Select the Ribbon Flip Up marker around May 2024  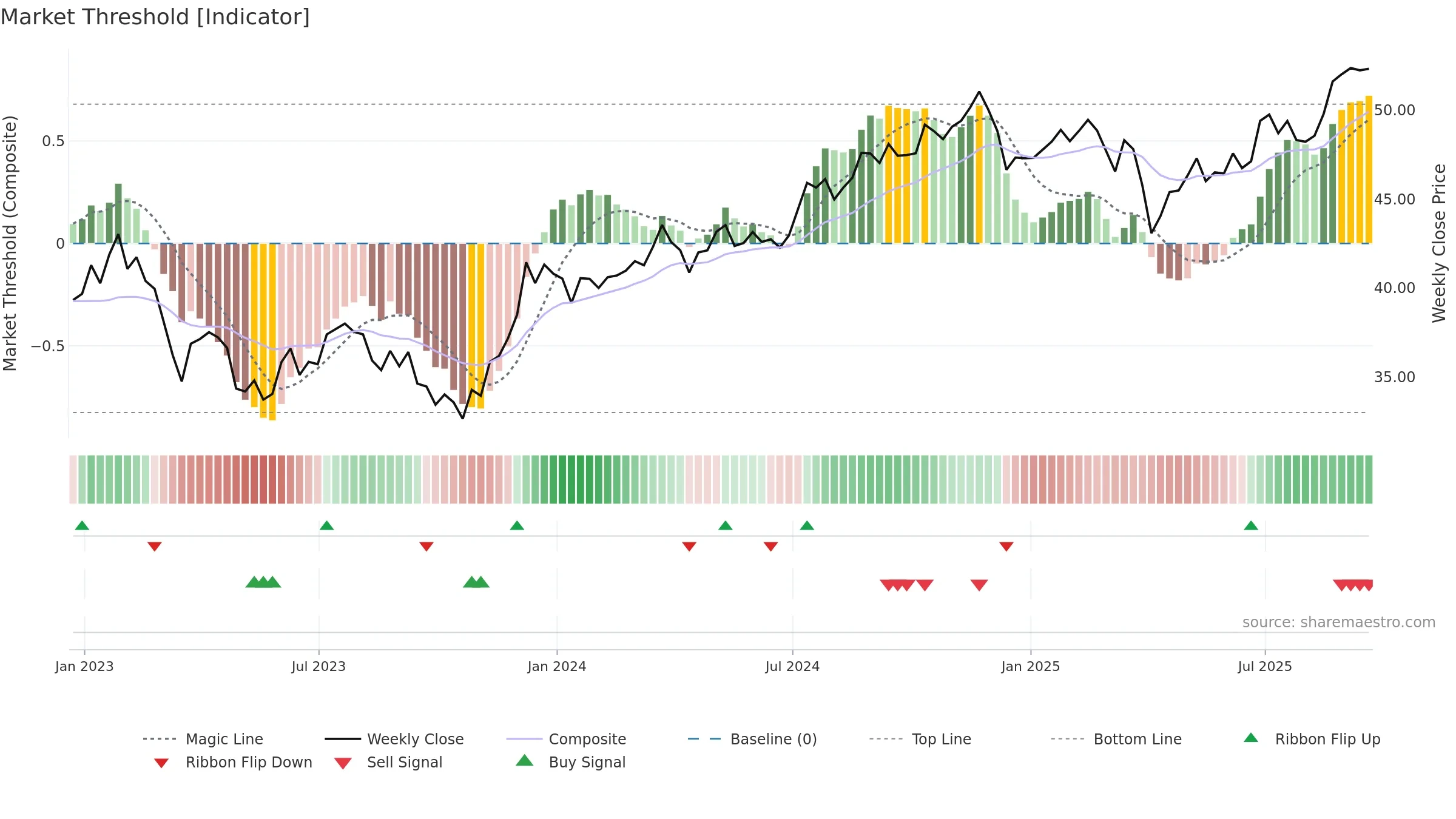point(725,525)
